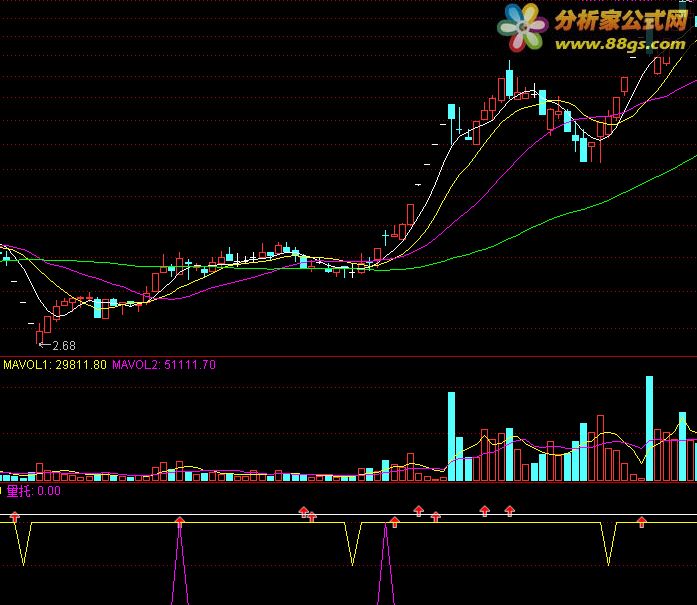Select the 量托: 0.00 indicator label
697x605 pixels.
[x=33, y=491]
